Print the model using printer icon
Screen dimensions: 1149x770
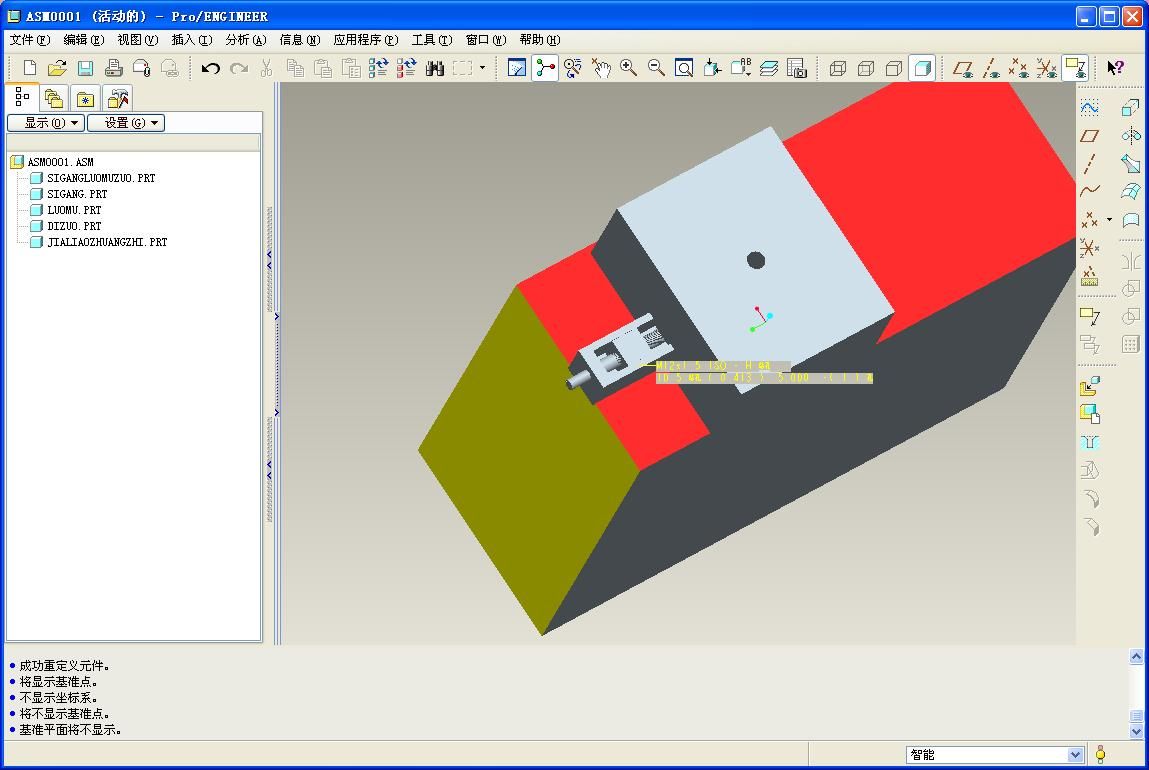pos(113,68)
